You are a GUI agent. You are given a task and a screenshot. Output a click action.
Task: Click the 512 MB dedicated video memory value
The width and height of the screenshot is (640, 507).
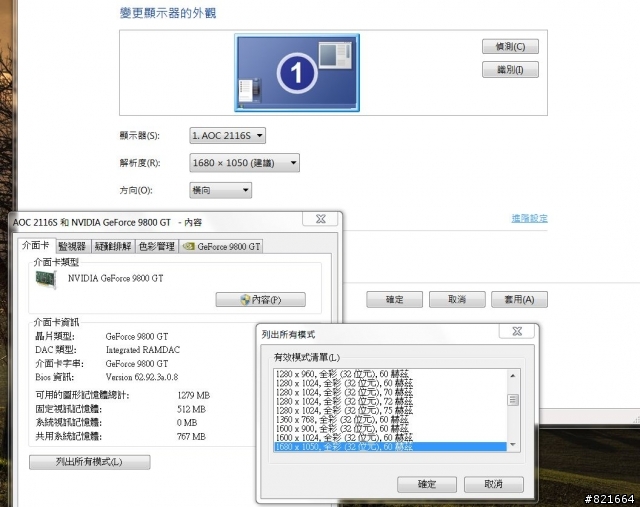coord(191,409)
